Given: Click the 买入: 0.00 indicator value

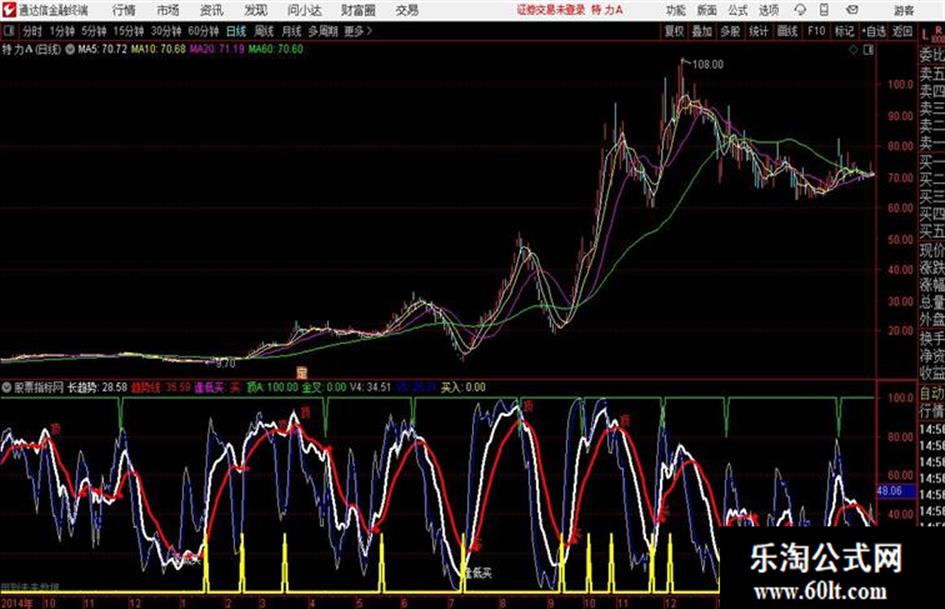Looking at the screenshot, I should [x=463, y=388].
